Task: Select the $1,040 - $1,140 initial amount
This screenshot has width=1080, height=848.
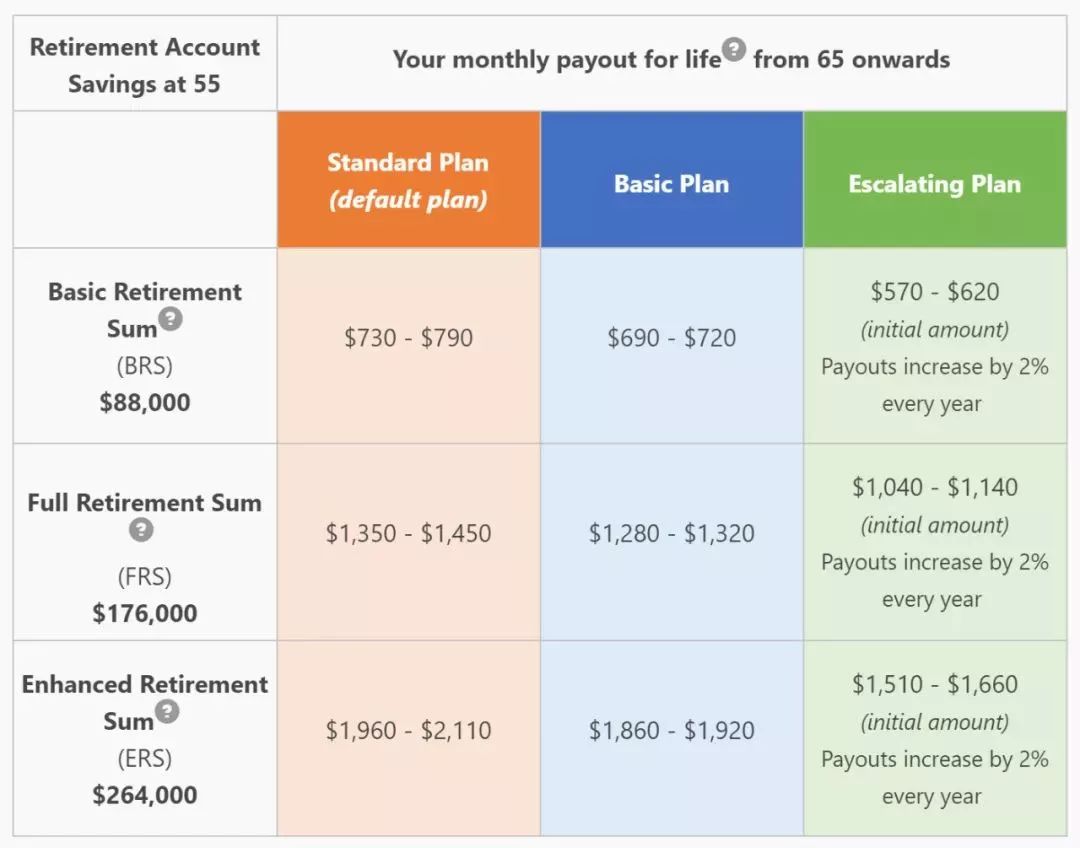Action: (x=934, y=487)
